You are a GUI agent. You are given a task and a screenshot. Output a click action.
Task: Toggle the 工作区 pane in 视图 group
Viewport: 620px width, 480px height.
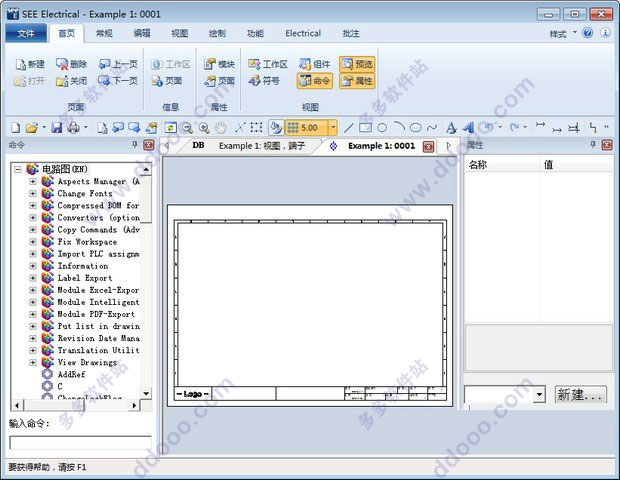[x=268, y=64]
